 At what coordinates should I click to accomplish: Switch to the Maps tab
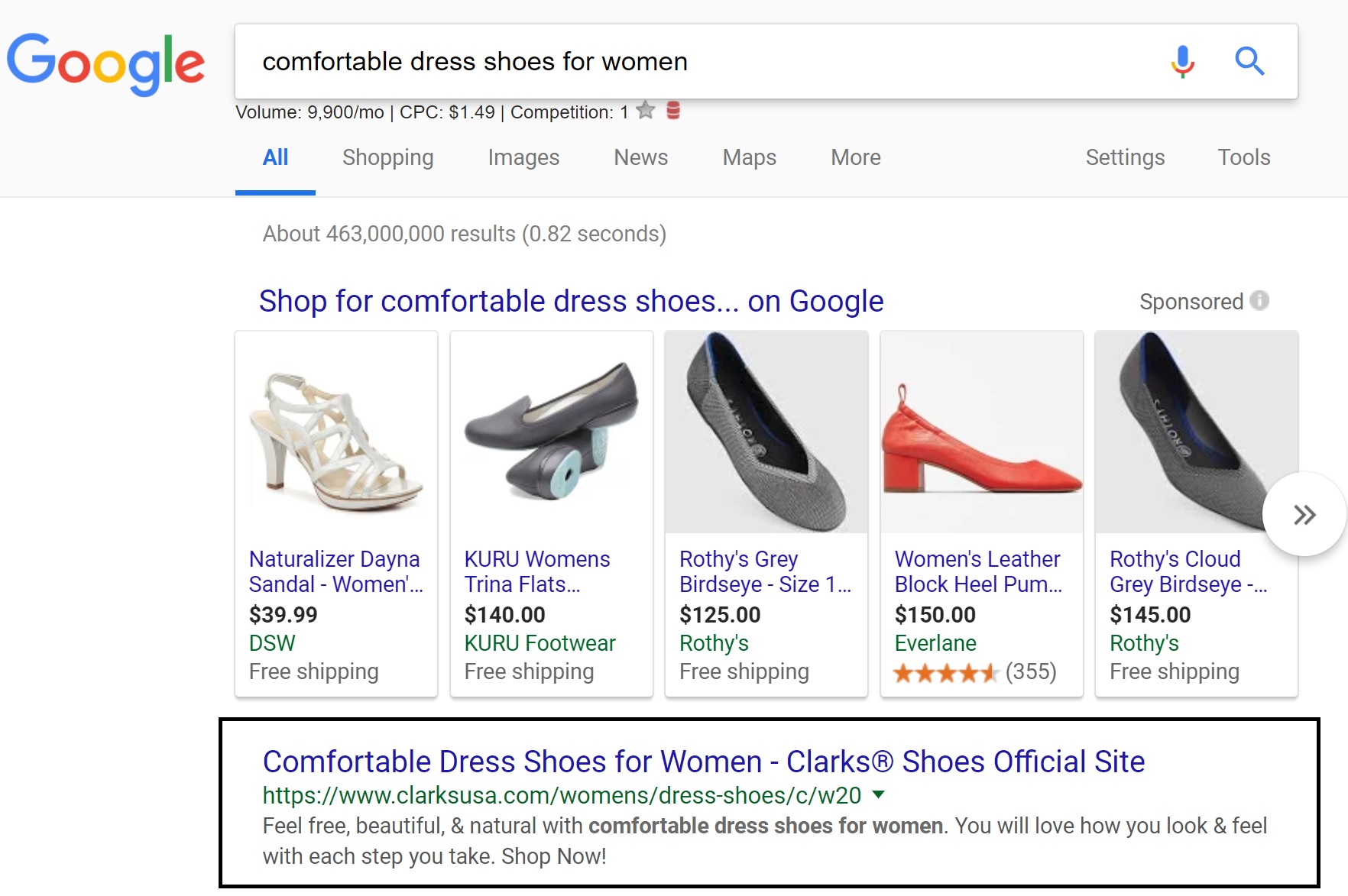pos(750,157)
